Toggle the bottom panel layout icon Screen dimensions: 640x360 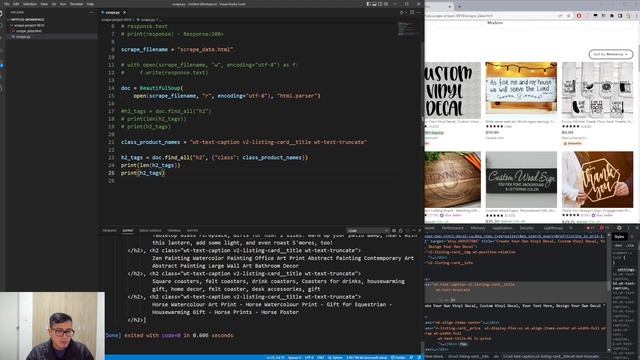click(x=374, y=4)
